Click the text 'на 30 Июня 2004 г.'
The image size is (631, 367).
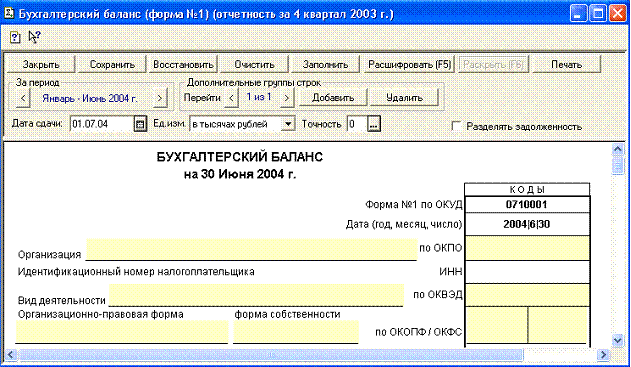click(x=240, y=174)
